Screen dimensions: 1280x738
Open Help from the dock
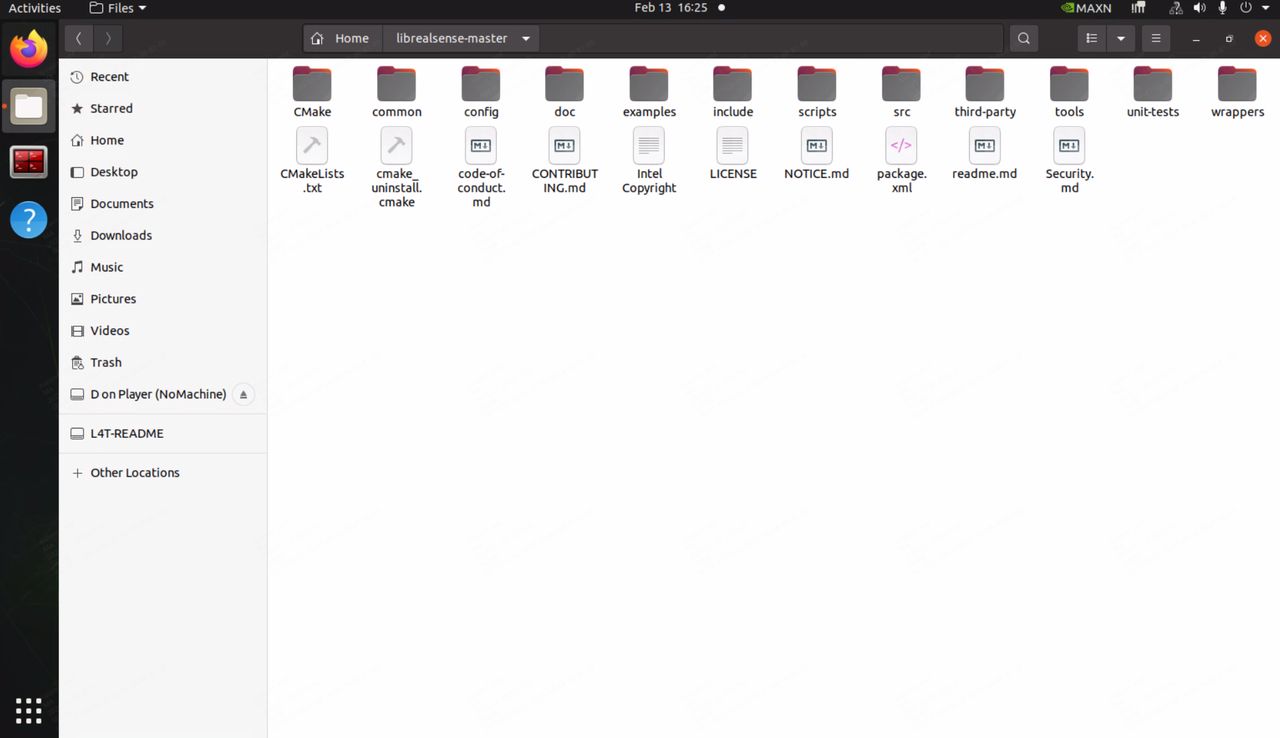(x=29, y=219)
